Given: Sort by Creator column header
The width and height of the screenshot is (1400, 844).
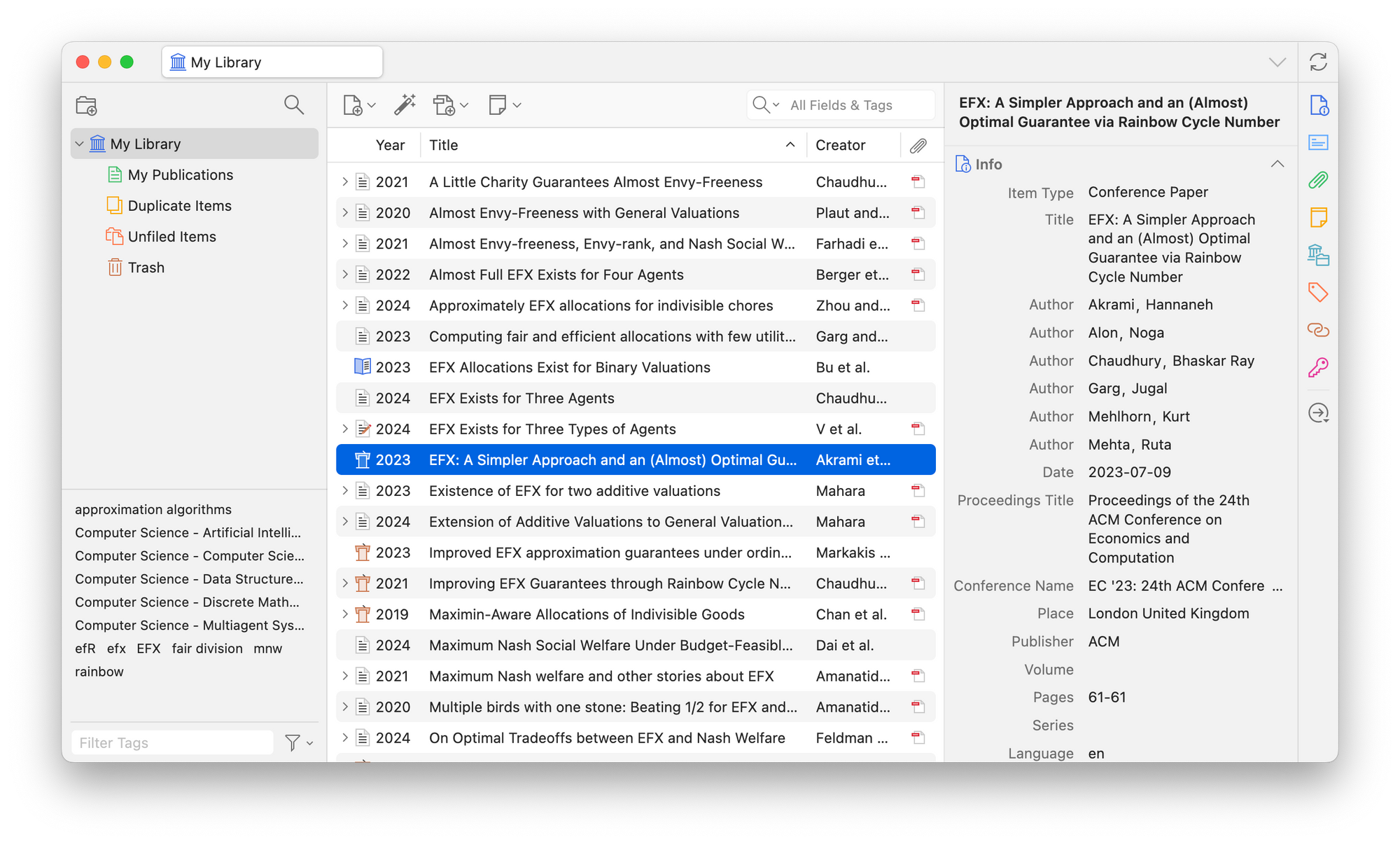Looking at the screenshot, I should click(x=853, y=145).
